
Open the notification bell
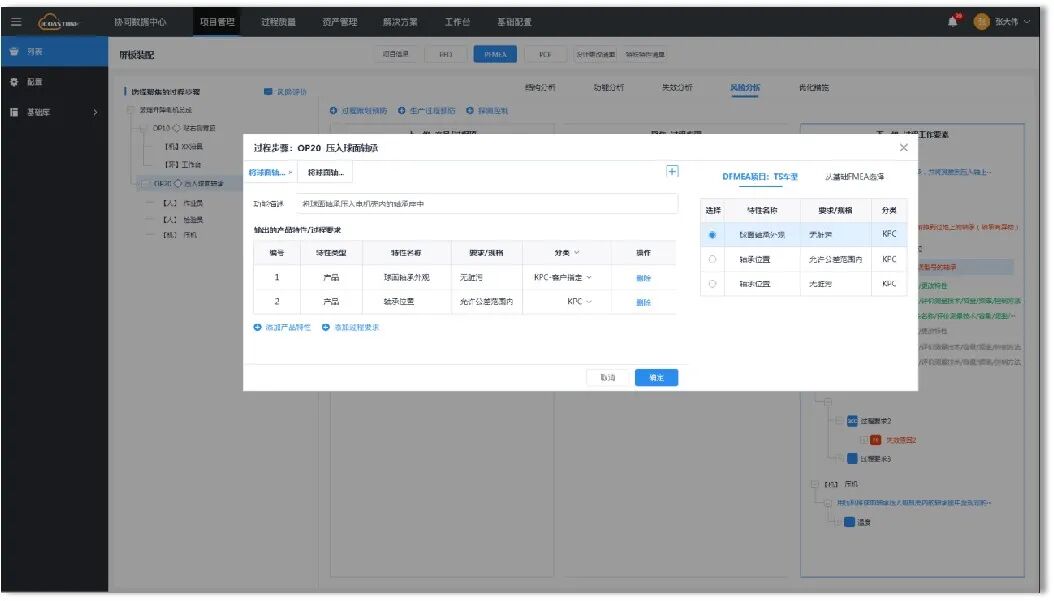coord(952,22)
